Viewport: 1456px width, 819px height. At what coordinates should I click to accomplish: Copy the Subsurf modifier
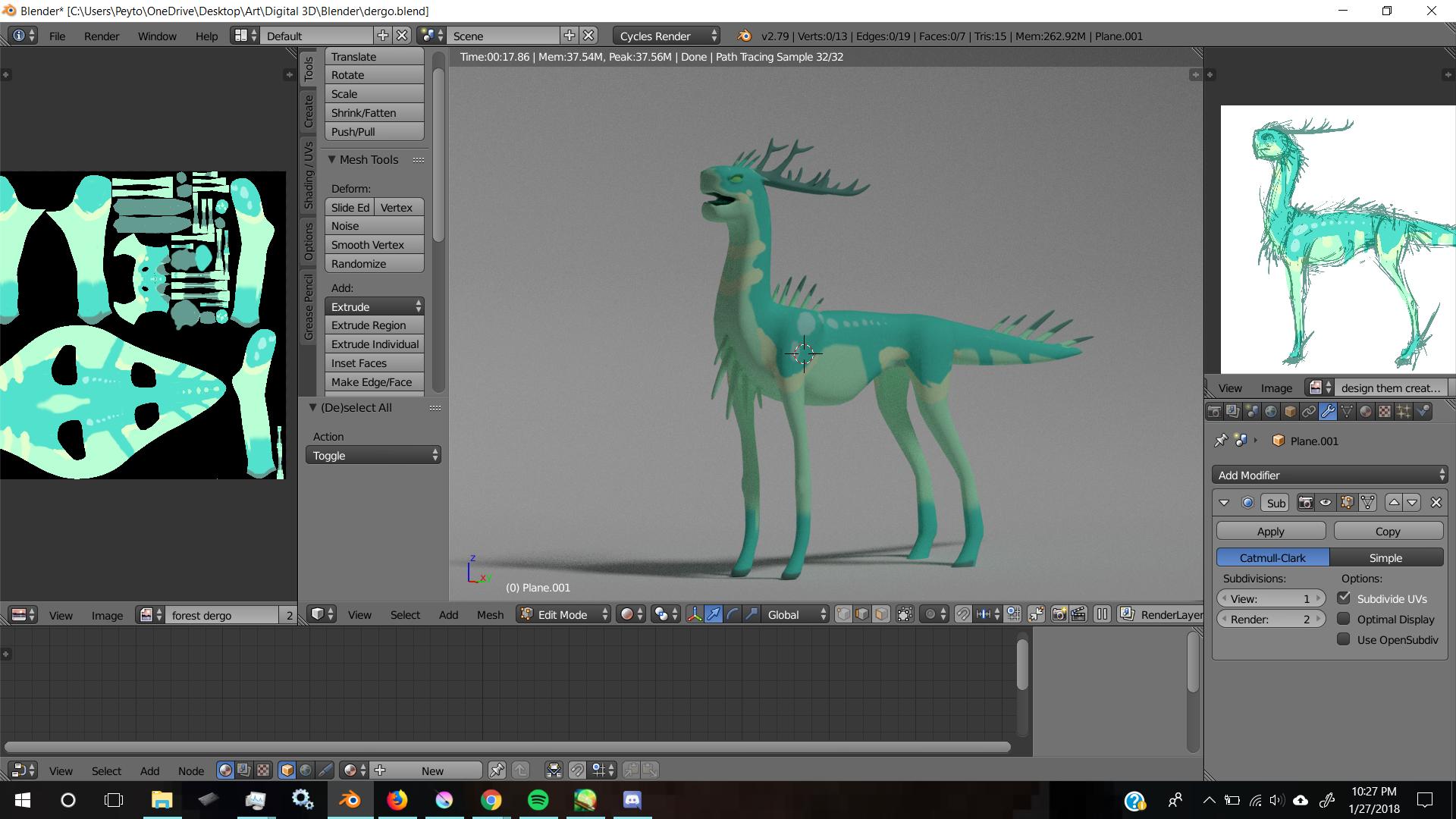(x=1388, y=531)
